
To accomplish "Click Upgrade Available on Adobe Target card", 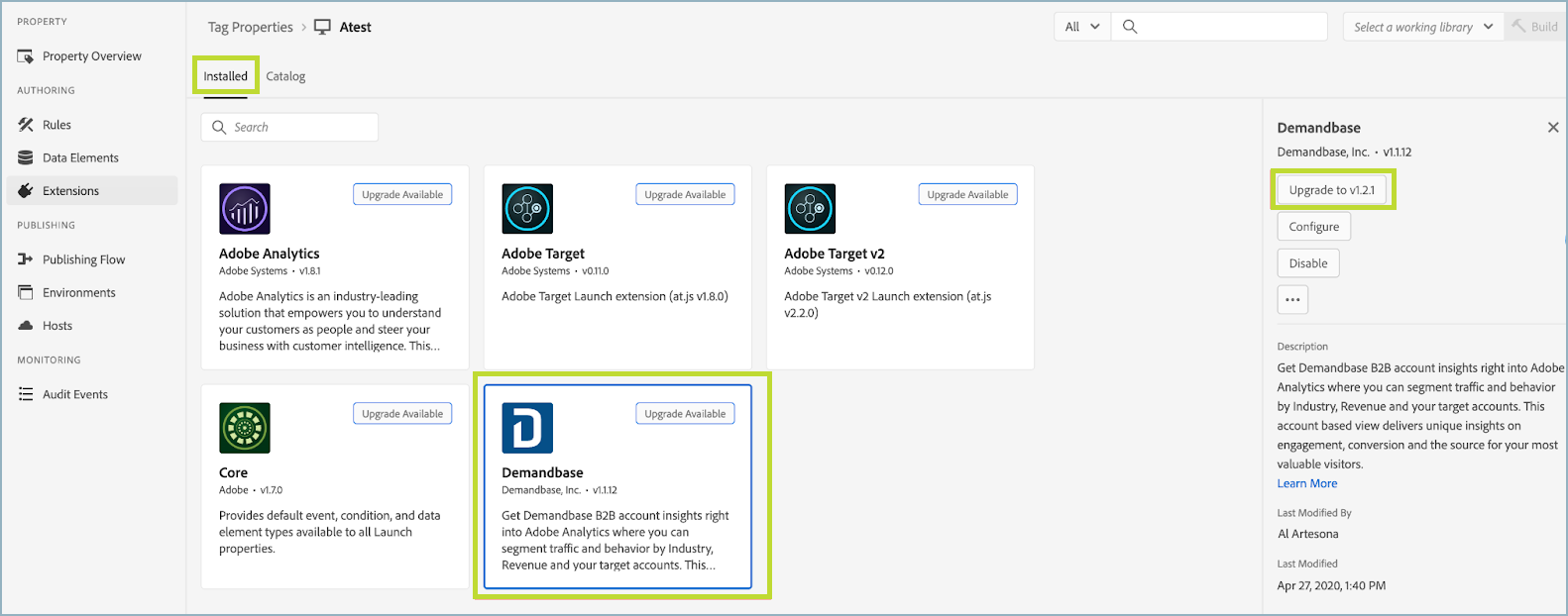I will click(x=685, y=195).
